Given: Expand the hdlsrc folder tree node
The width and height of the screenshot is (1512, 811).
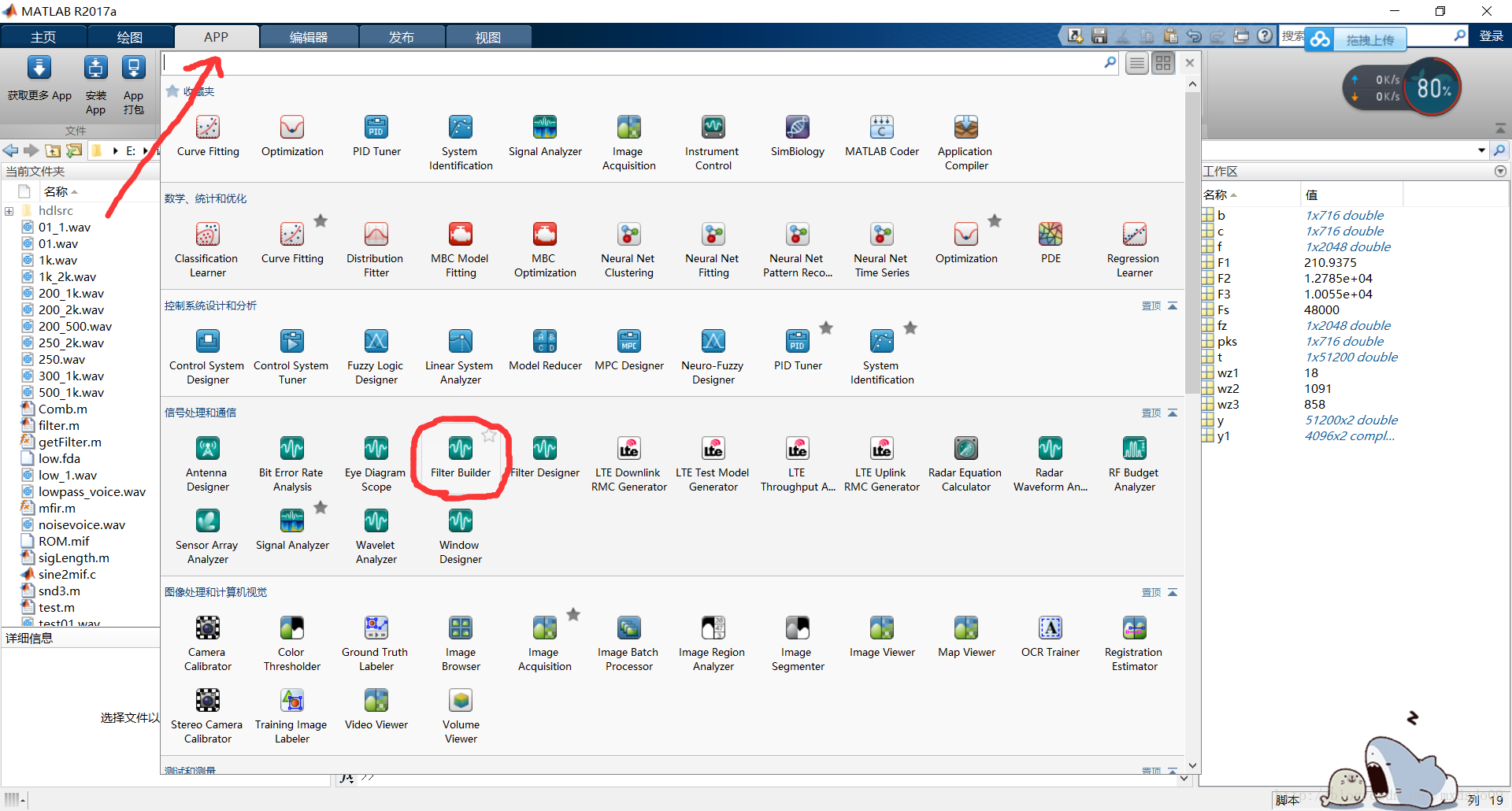Looking at the screenshot, I should click(9, 211).
